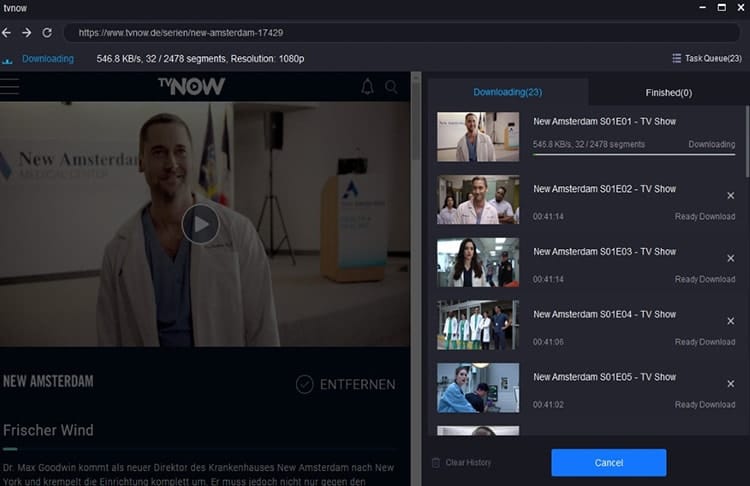Viewport: 750px width, 486px height.
Task: Select the Downloading(23) tab
Action: (x=507, y=92)
